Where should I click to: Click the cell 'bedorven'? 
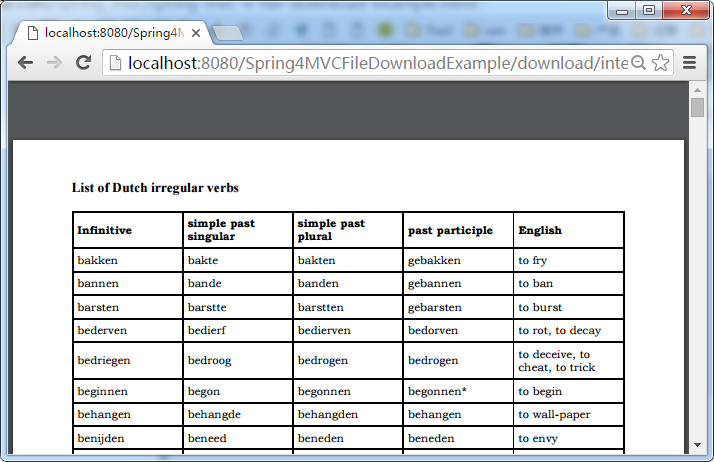click(x=458, y=330)
